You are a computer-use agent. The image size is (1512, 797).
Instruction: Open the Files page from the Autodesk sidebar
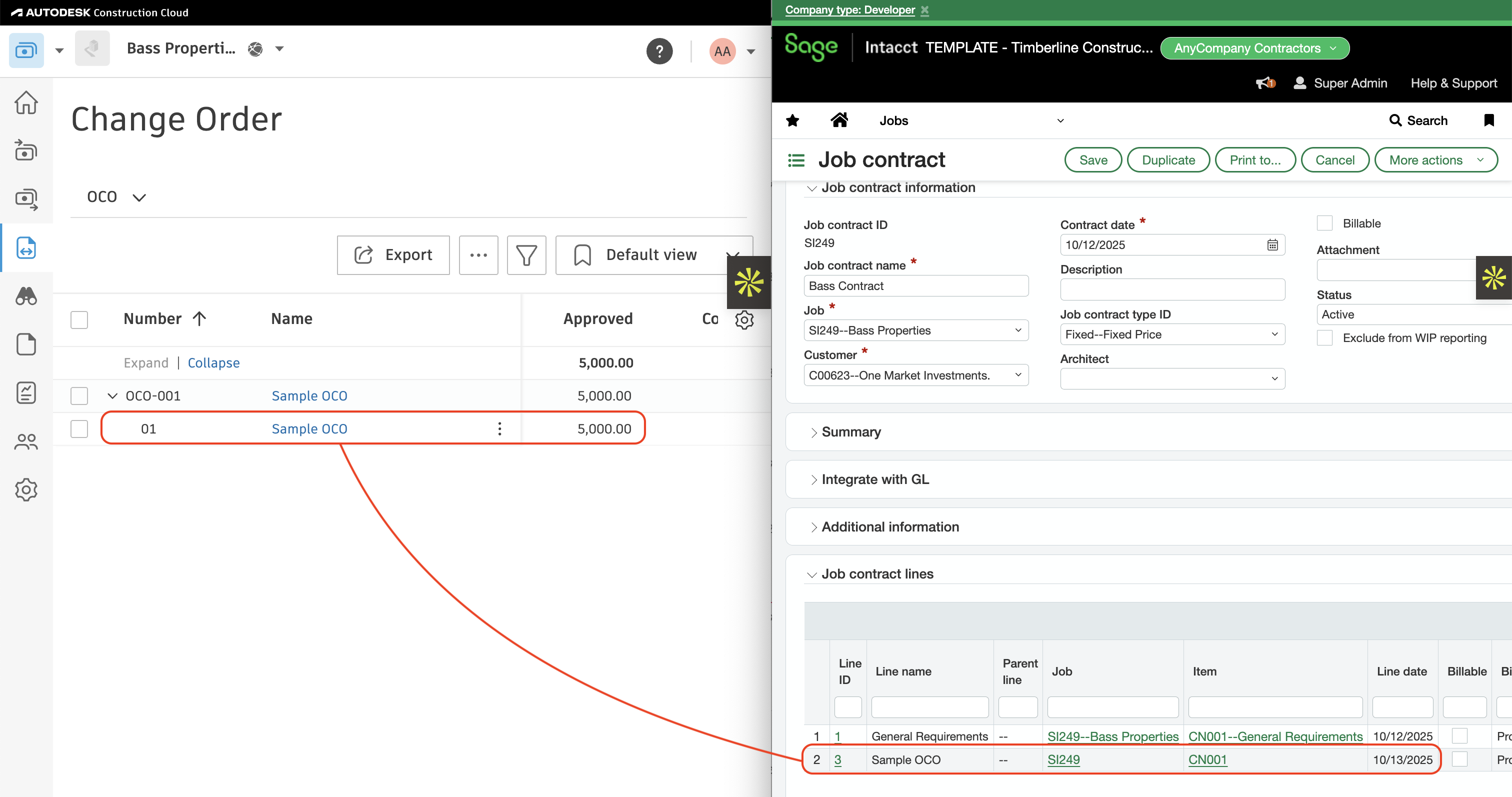coord(26,344)
